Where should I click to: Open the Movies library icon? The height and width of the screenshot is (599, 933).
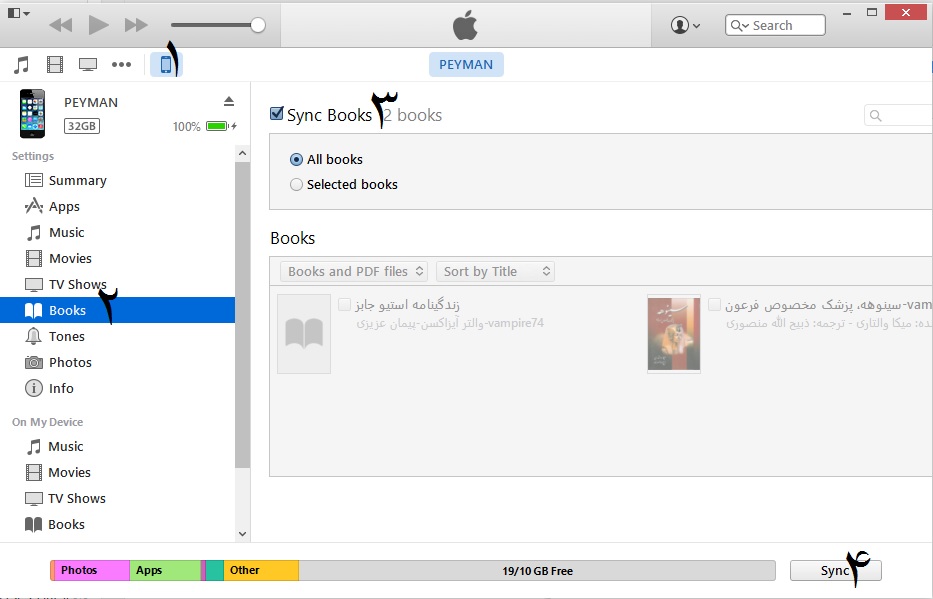pos(55,64)
